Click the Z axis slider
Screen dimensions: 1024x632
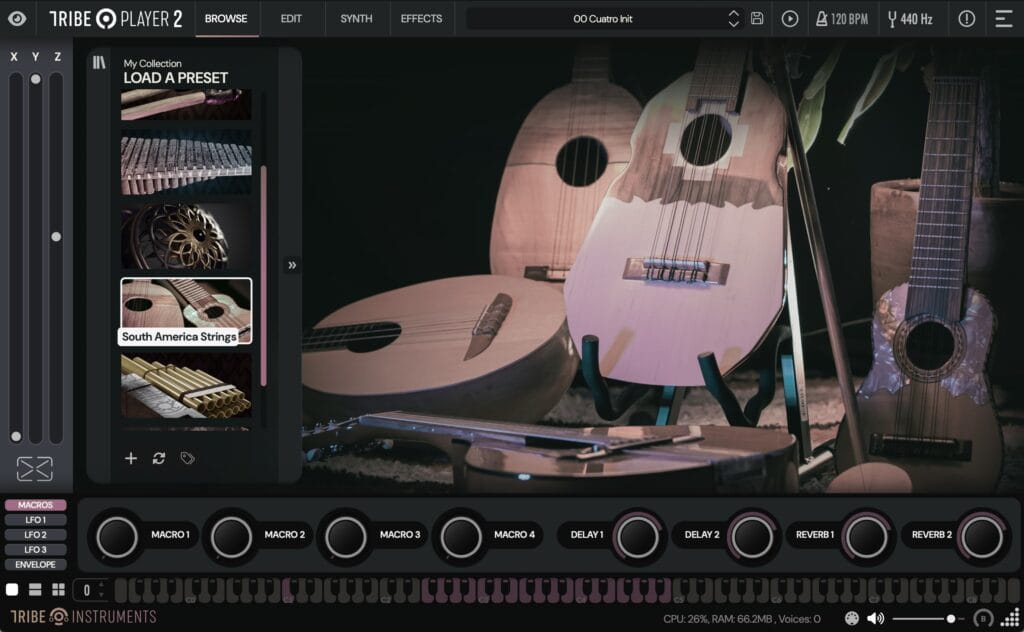[x=56, y=258]
